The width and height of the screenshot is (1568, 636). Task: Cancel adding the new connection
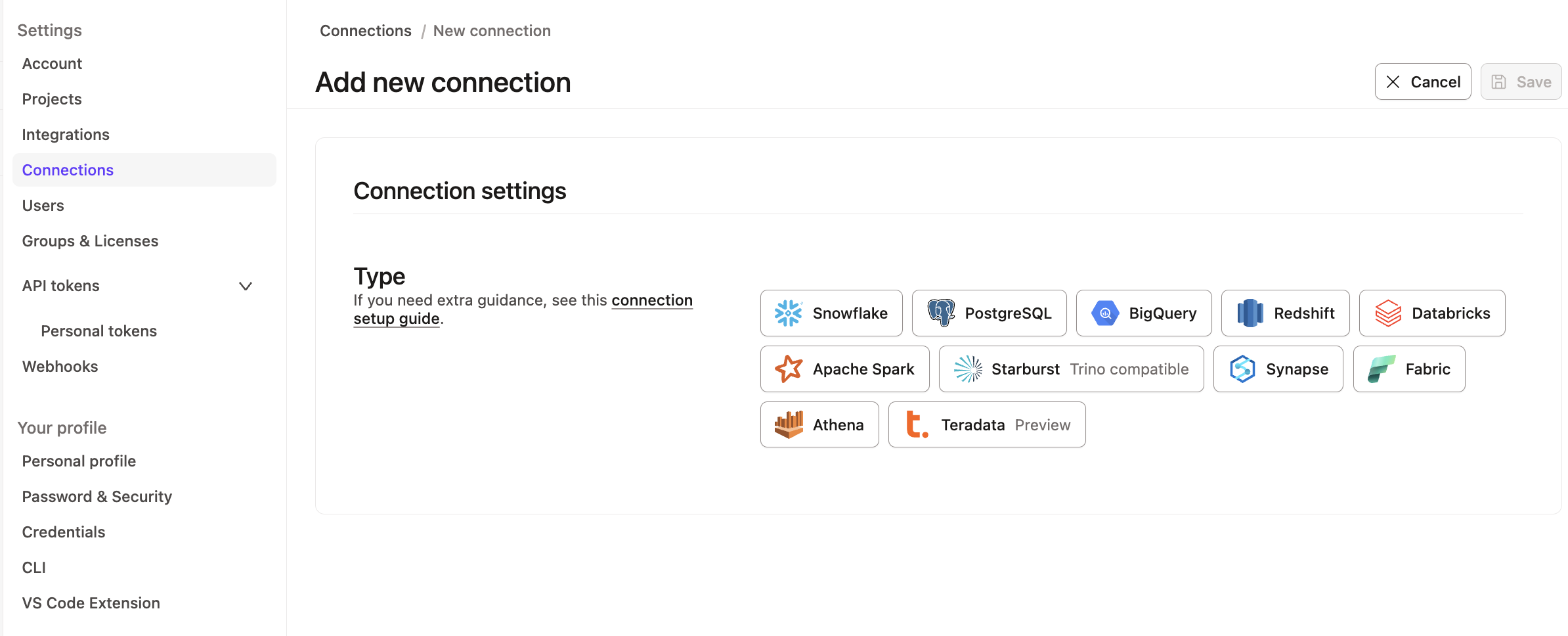tap(1423, 81)
